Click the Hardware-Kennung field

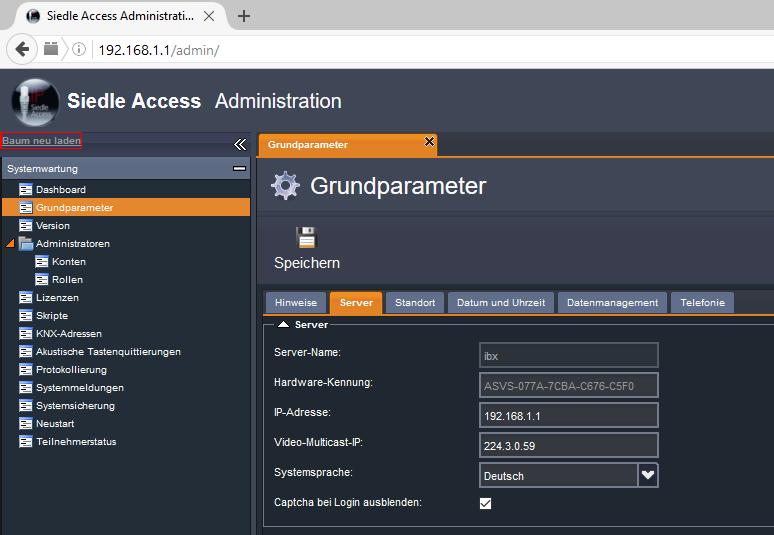[x=569, y=385]
